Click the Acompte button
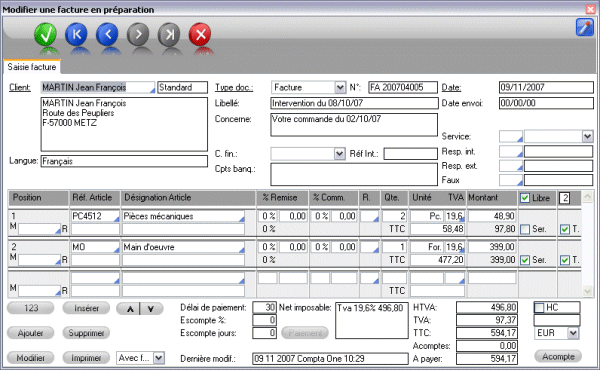The image size is (600, 370). 558,356
